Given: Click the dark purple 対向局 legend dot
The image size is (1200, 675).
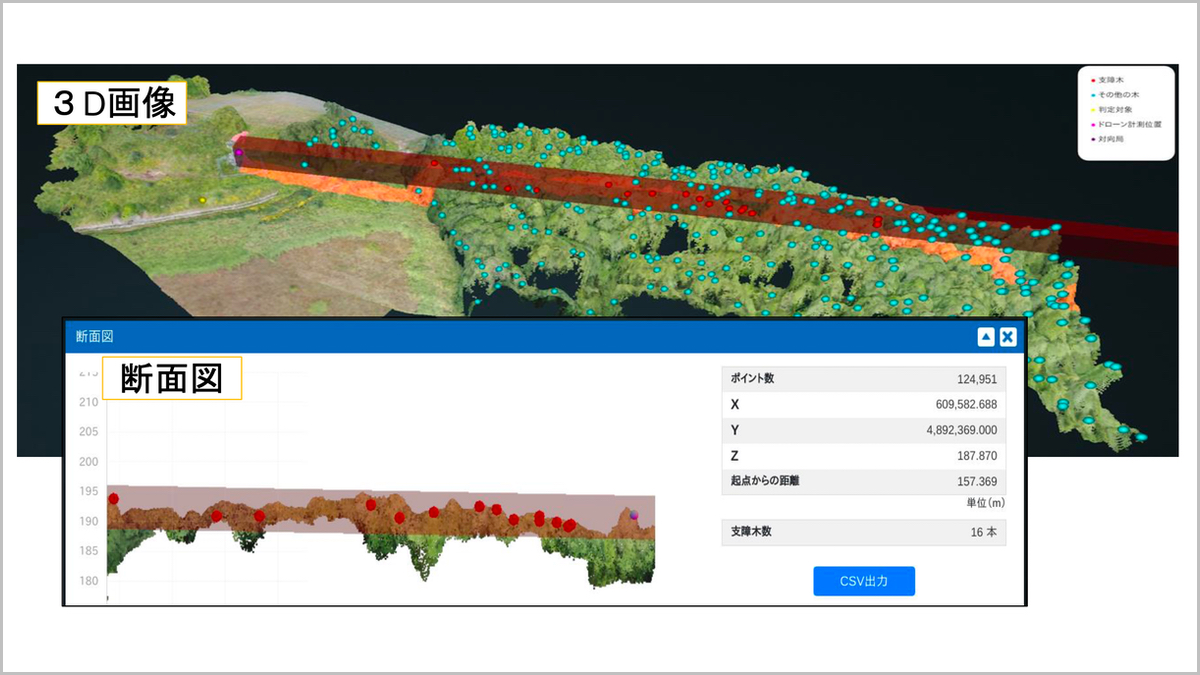Looking at the screenshot, I should coord(1092,139).
